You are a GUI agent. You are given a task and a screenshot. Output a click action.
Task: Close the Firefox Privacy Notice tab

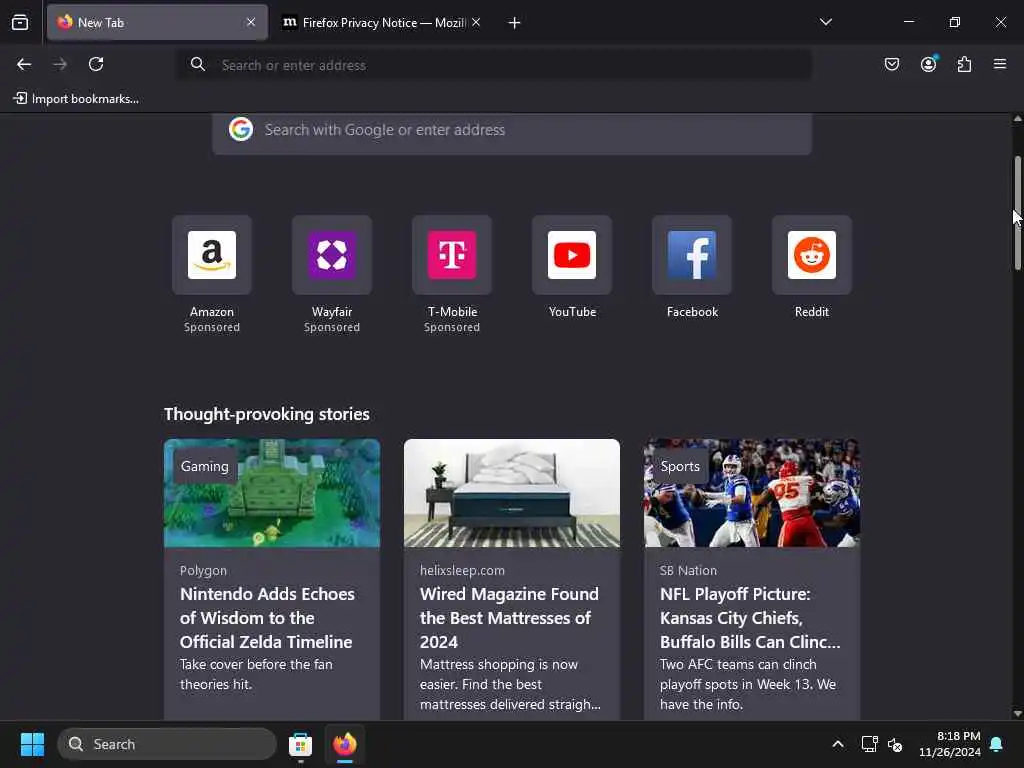coord(476,22)
